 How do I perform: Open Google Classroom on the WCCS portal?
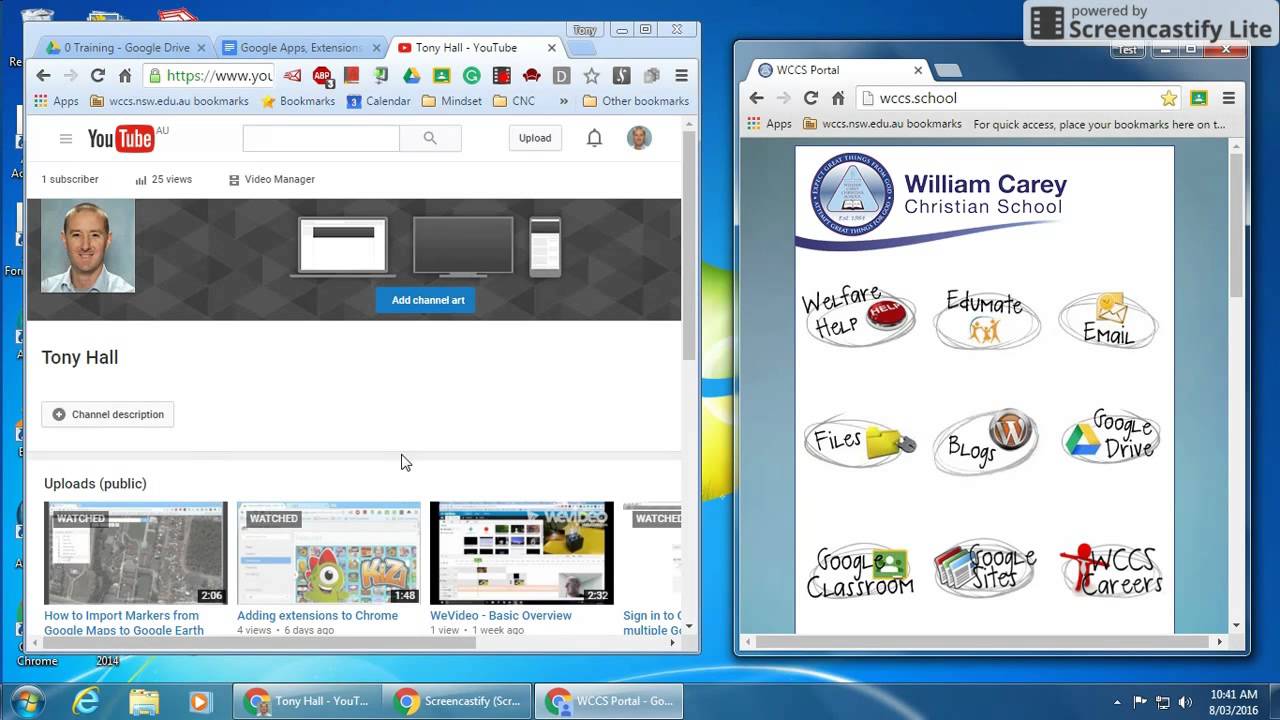(x=860, y=571)
